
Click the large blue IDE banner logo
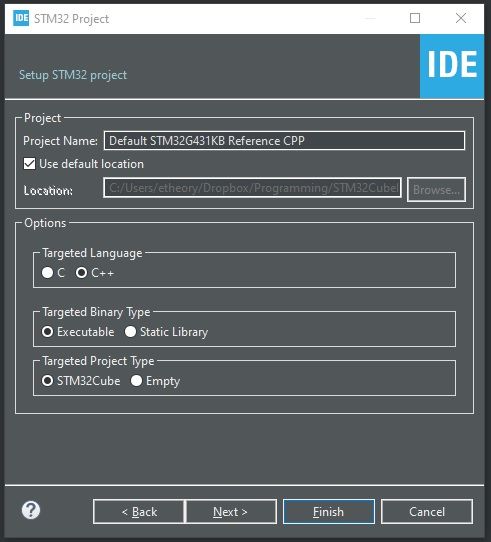click(452, 66)
